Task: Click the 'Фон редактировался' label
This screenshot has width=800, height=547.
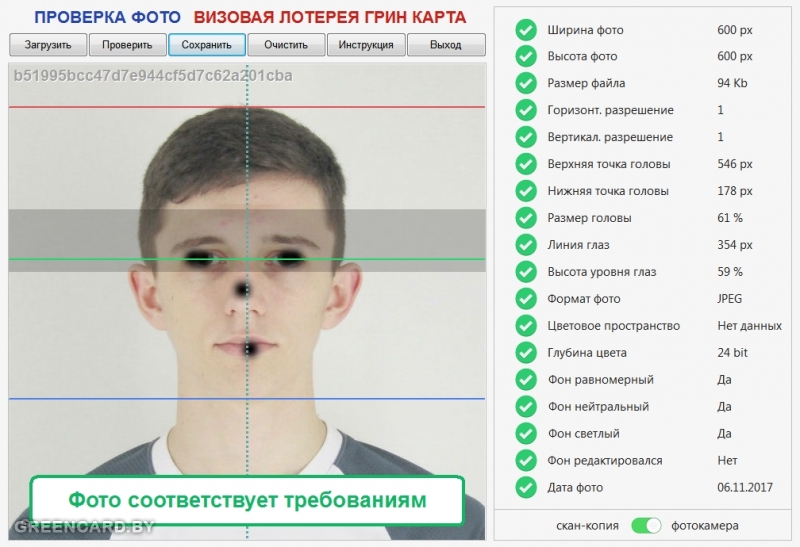Action: tap(605, 461)
